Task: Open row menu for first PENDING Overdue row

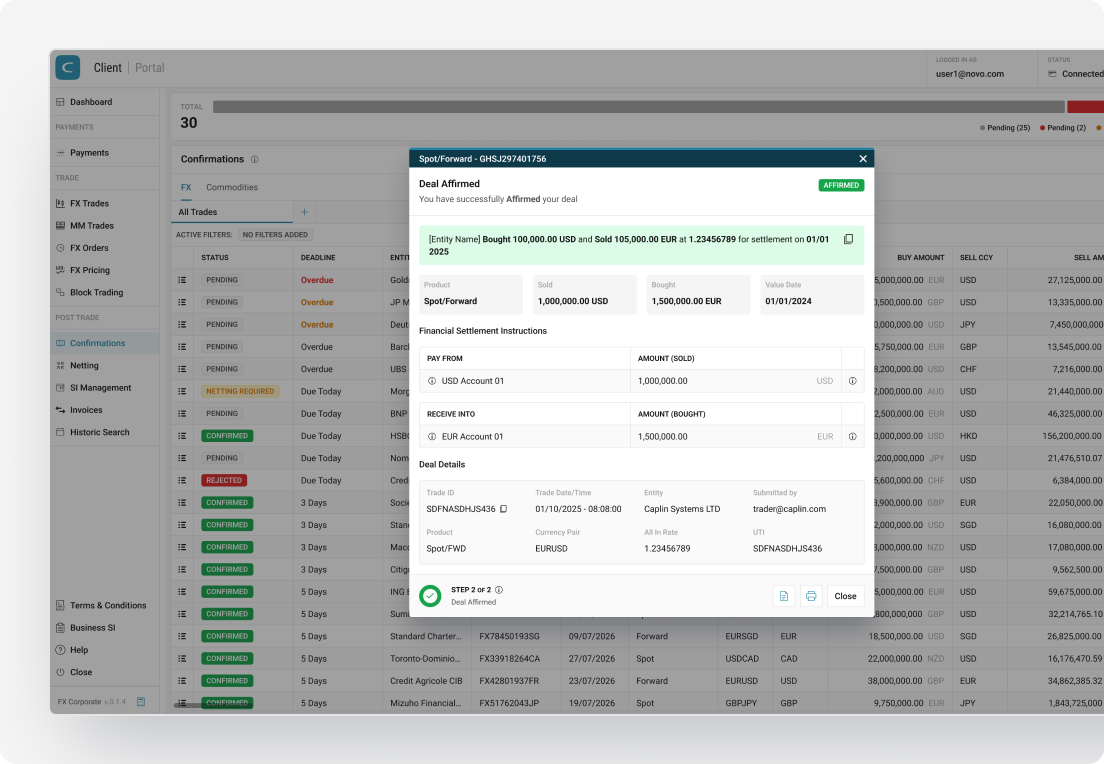Action: point(182,280)
